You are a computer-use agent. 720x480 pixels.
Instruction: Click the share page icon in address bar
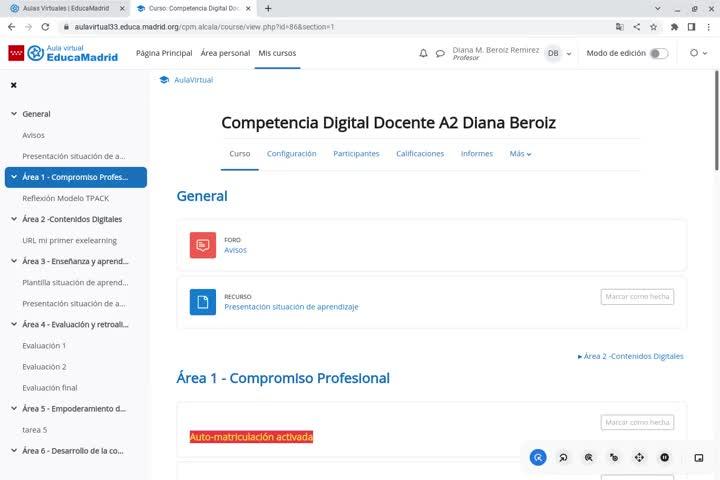[x=636, y=27]
